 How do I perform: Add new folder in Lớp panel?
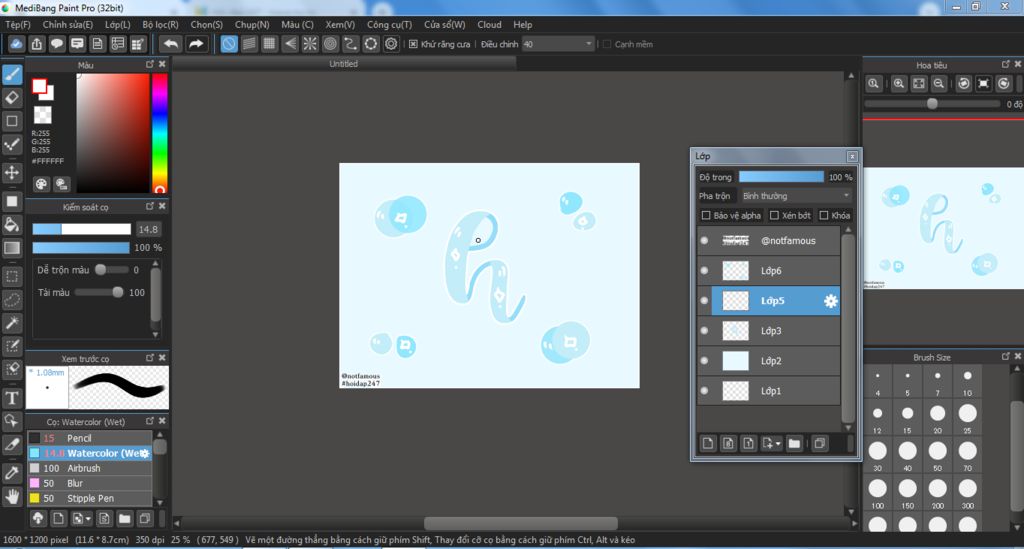794,443
